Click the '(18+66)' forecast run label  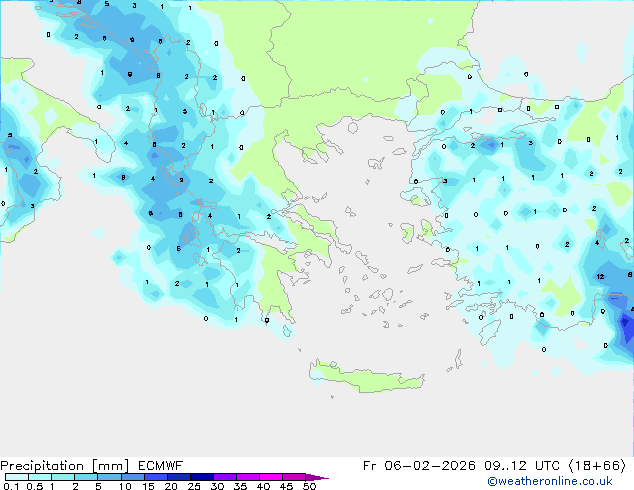coord(598,466)
